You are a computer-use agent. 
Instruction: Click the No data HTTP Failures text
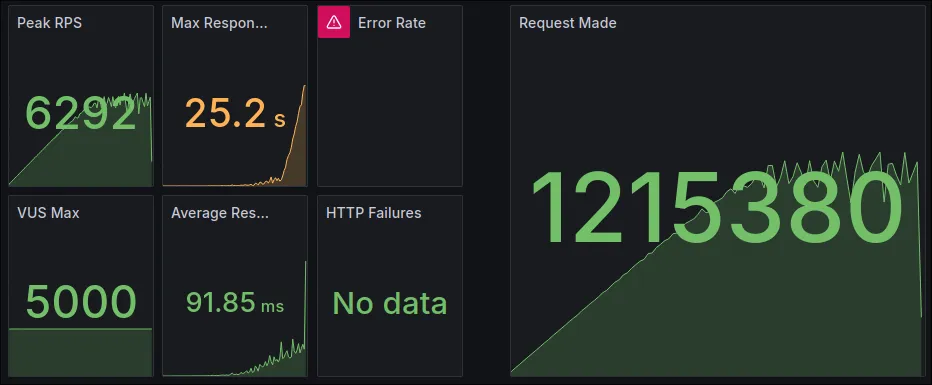pyautogui.click(x=389, y=303)
